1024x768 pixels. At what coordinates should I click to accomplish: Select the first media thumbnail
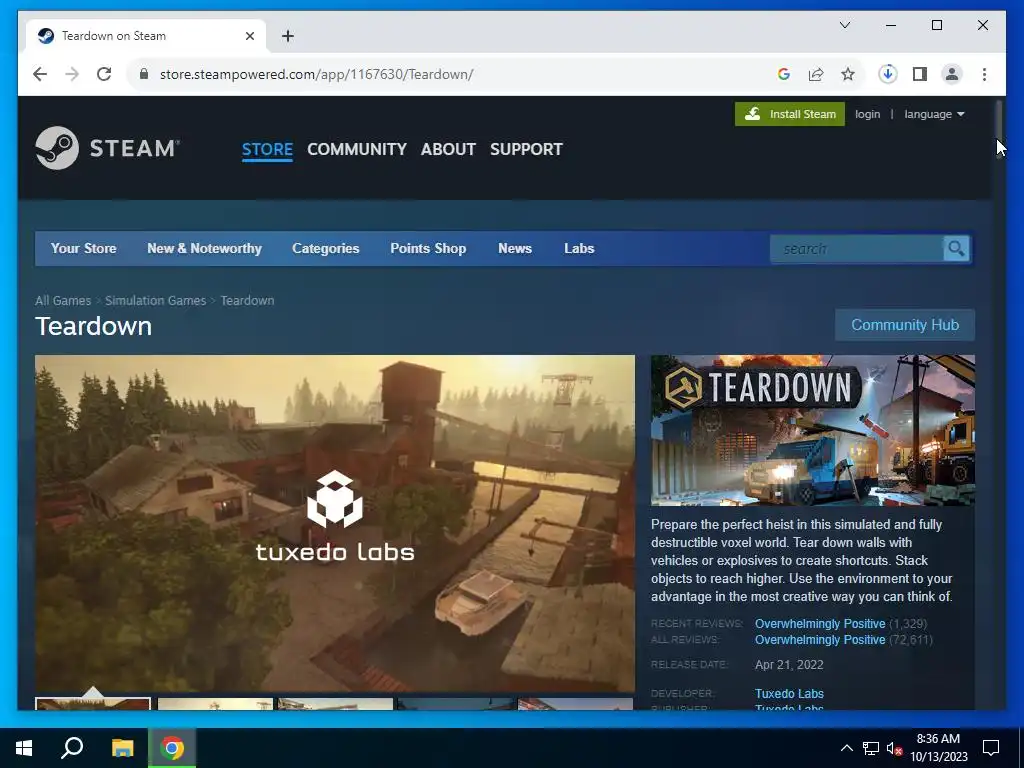pyautogui.click(x=93, y=704)
